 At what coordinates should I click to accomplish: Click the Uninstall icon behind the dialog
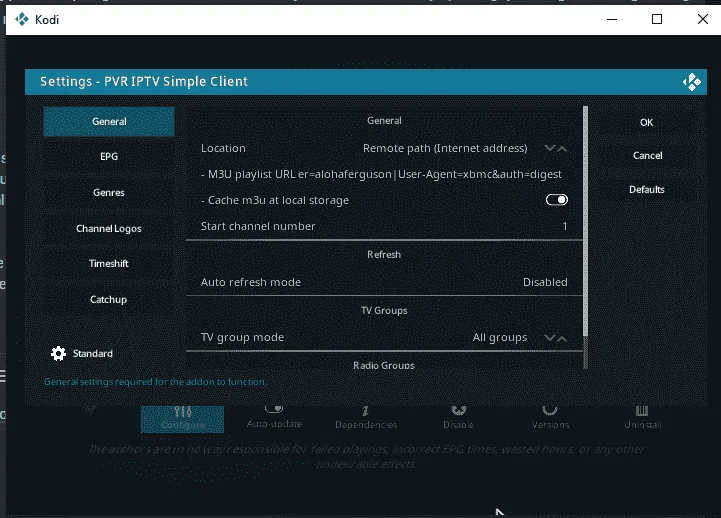(x=642, y=410)
